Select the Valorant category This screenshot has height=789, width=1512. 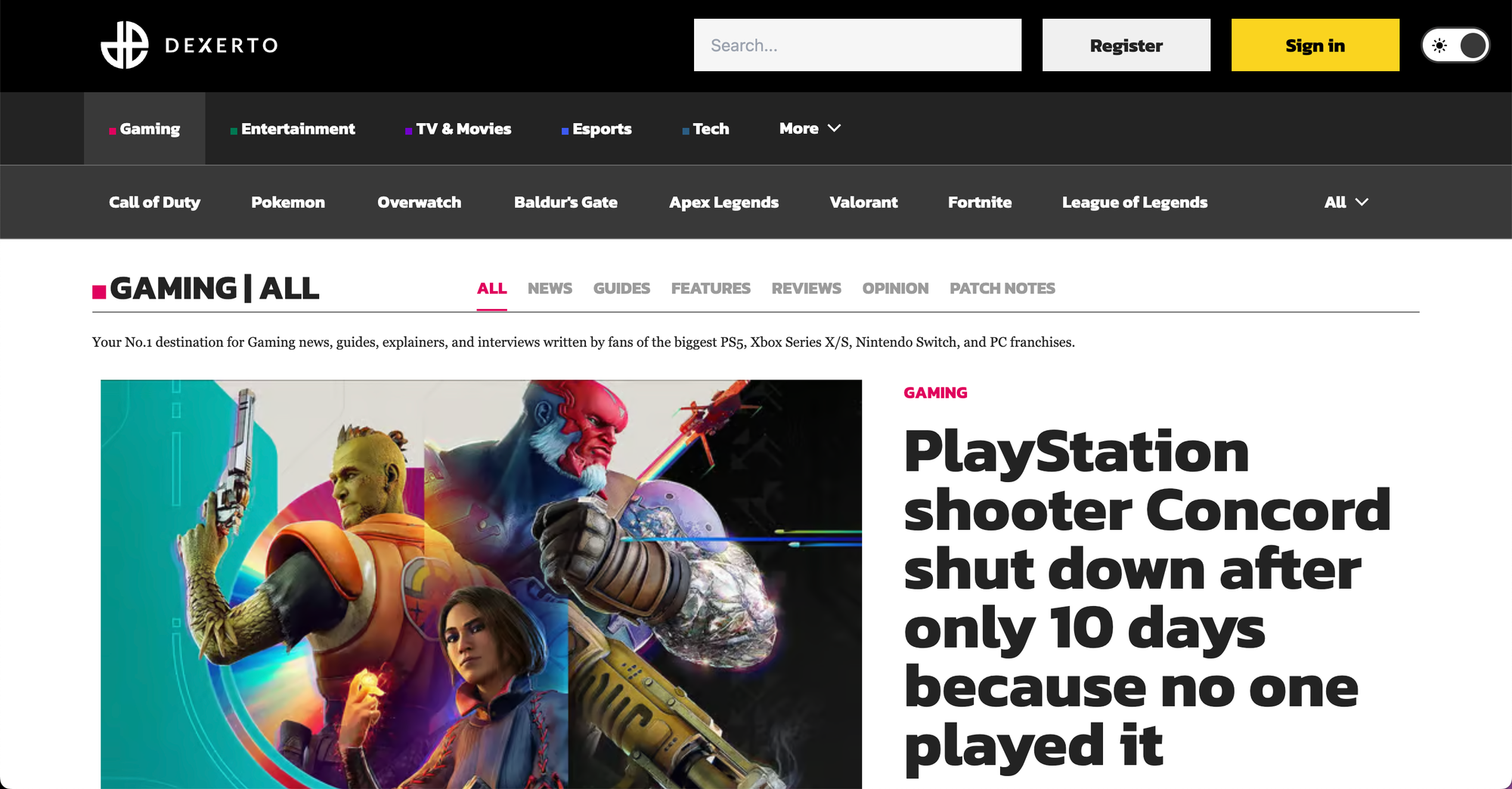[863, 202]
